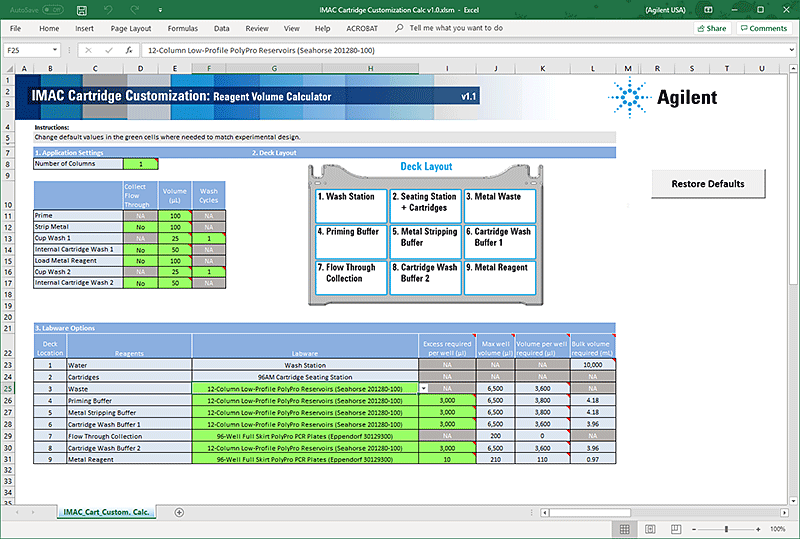Click the formula bar Enter checkmark icon
The width and height of the screenshot is (800, 539).
pyautogui.click(x=108, y=50)
